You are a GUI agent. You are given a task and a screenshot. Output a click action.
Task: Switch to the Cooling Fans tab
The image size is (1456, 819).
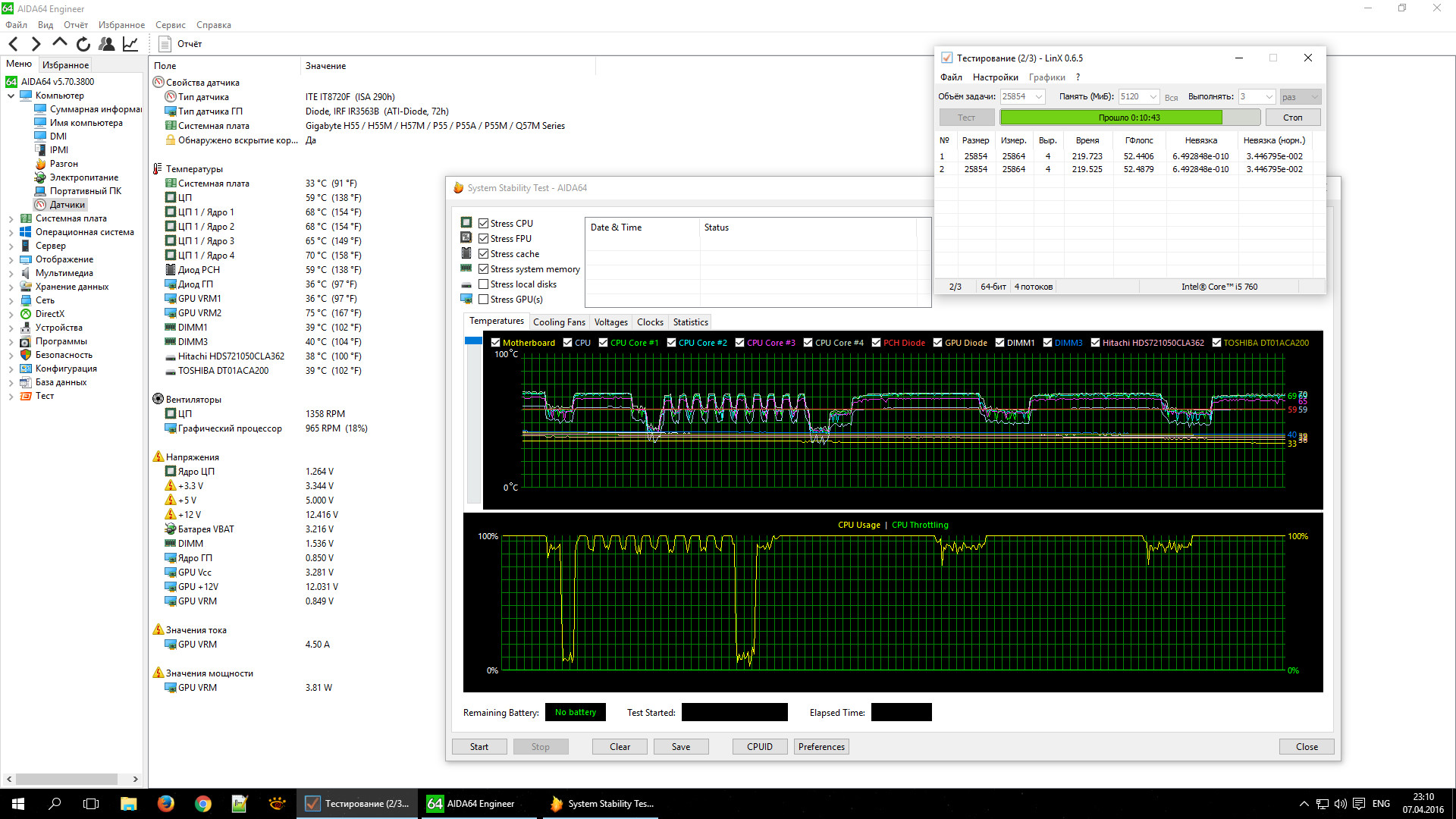click(559, 322)
